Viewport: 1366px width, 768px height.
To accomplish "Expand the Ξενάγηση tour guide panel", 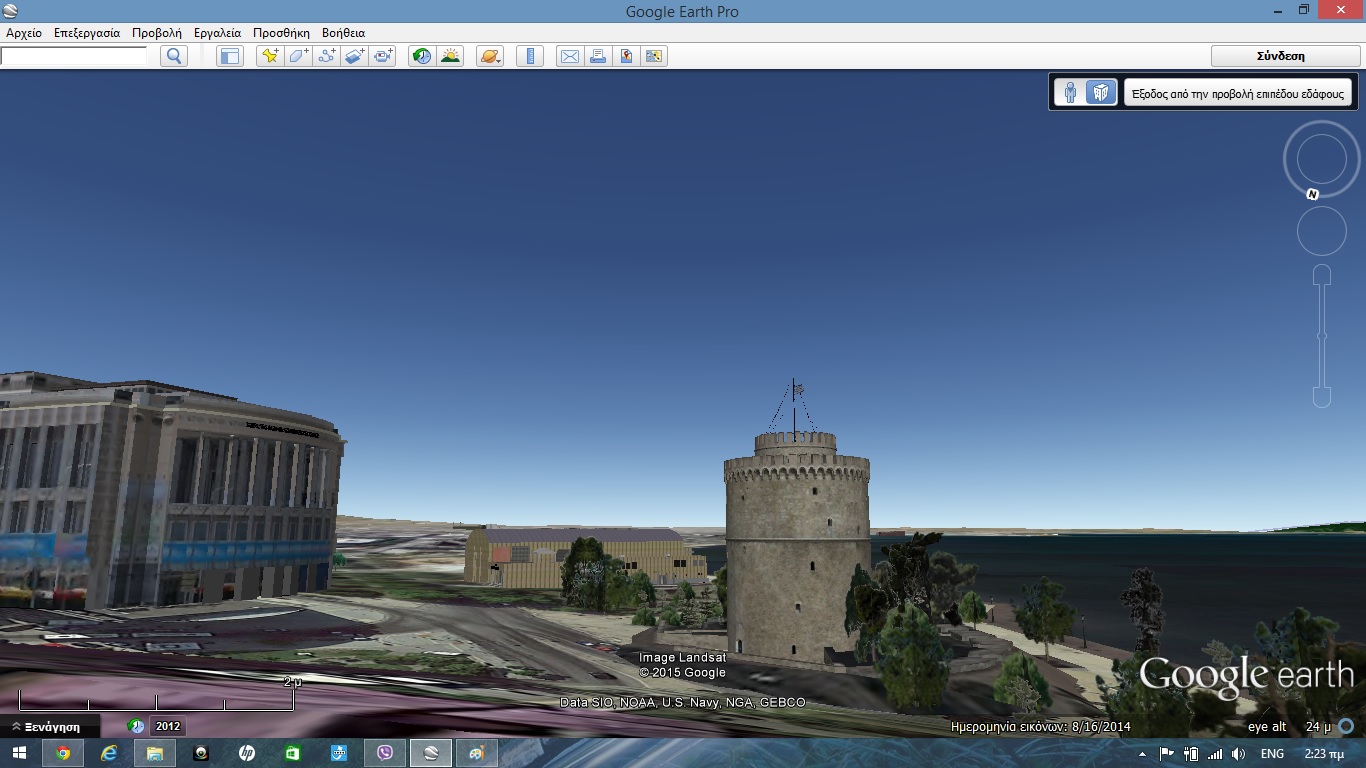I will coord(50,726).
